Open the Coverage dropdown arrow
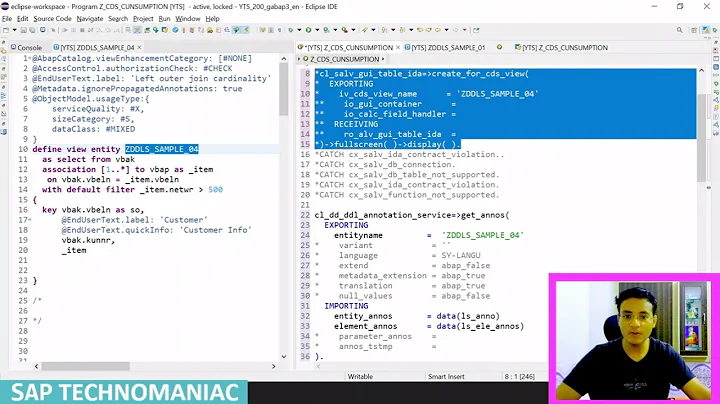The width and height of the screenshot is (720, 404). pos(335,30)
